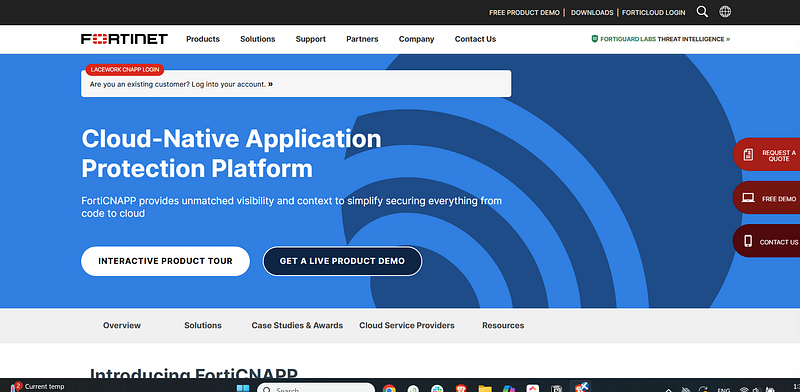Open the Solutions menu in the top navigation

coord(258,39)
